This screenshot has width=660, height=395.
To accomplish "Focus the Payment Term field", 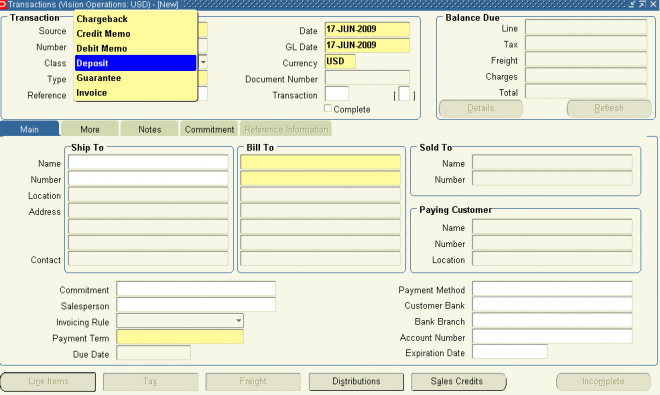I will coord(180,337).
